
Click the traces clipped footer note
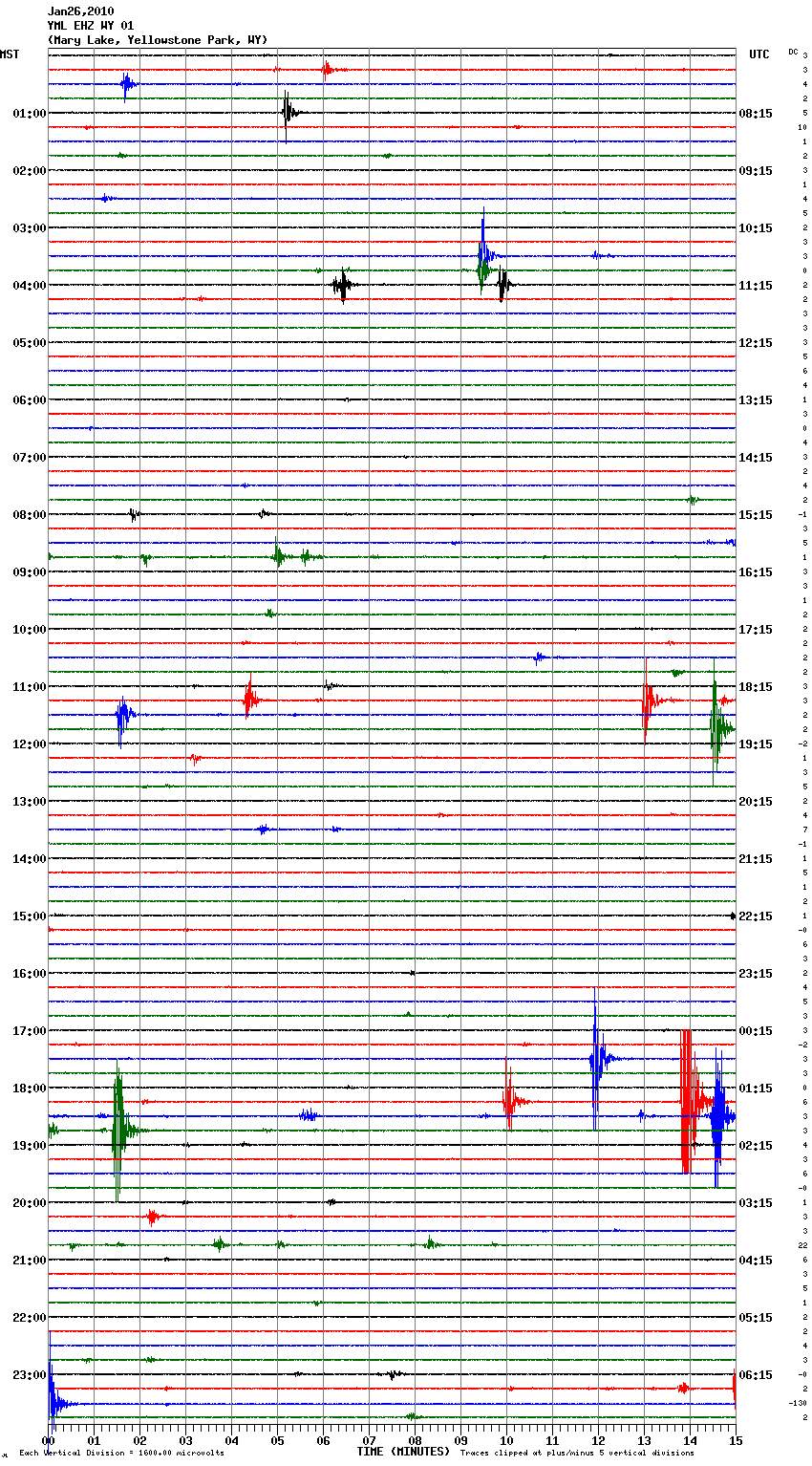[577, 1454]
